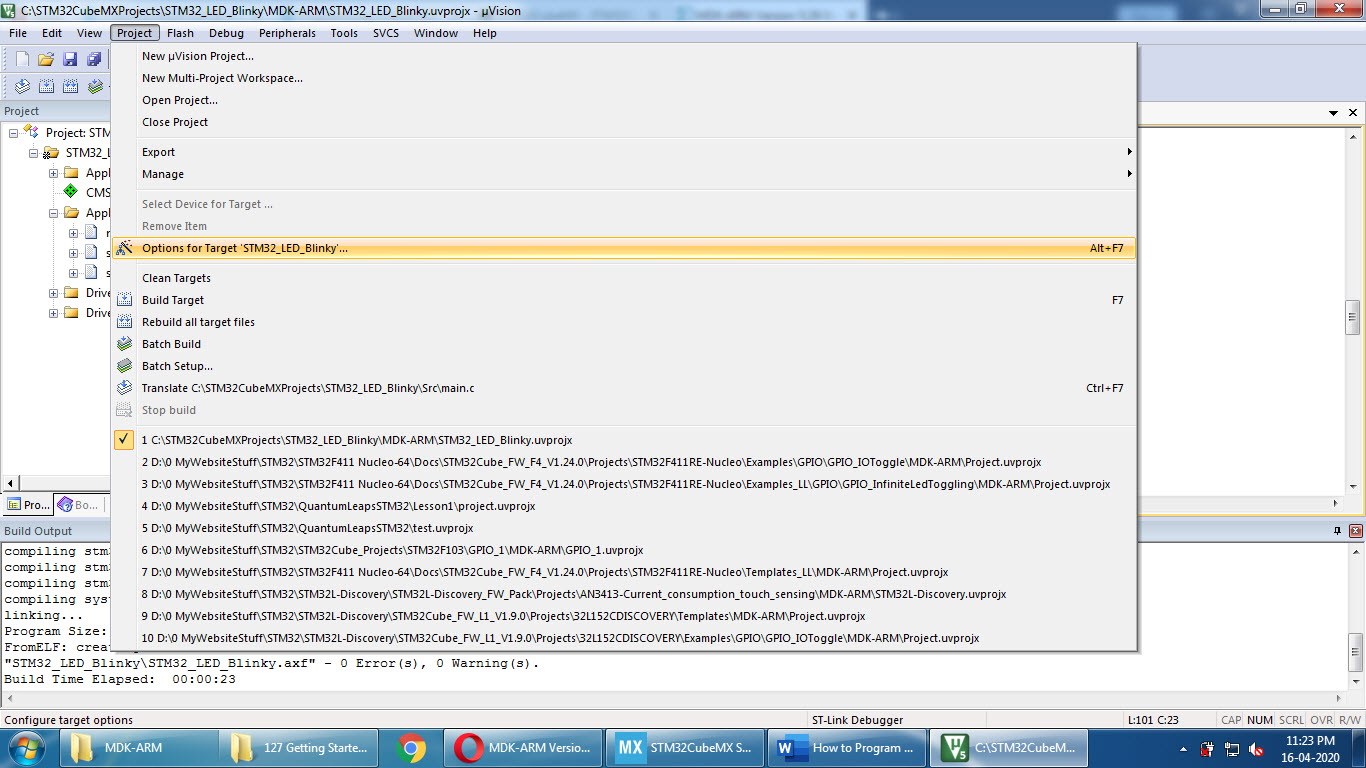1366x768 pixels.
Task: Click the Options for Target wand icon
Action: click(124, 248)
